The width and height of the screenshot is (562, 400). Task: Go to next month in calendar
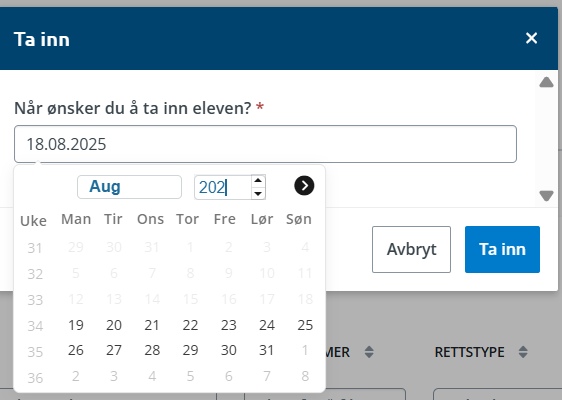point(304,186)
